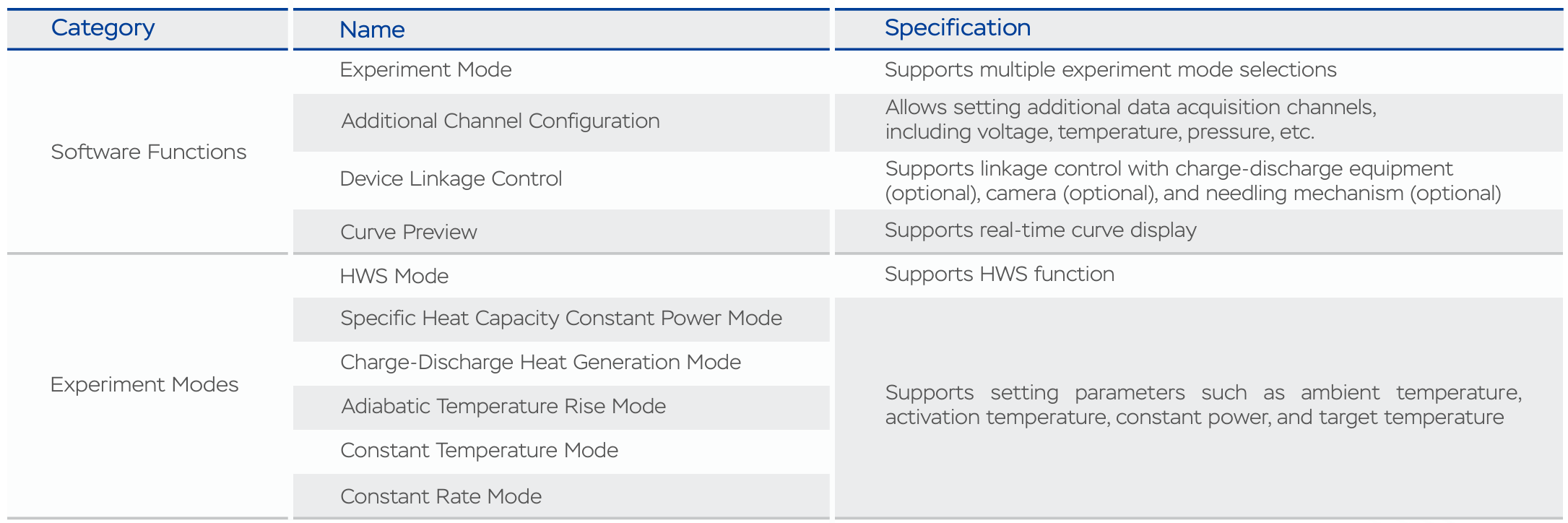Click the Device Linkage Control name

tap(451, 178)
